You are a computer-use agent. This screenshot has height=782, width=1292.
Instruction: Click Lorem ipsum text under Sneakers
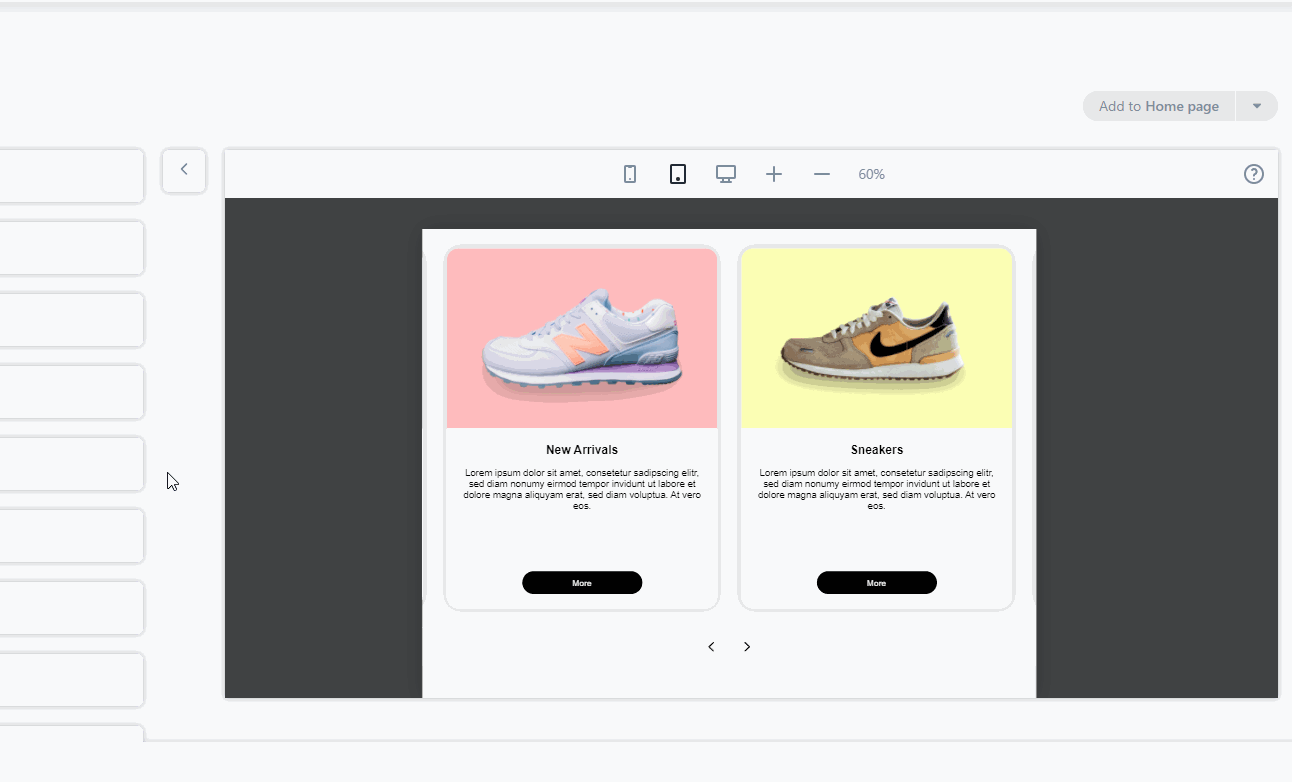coord(877,489)
